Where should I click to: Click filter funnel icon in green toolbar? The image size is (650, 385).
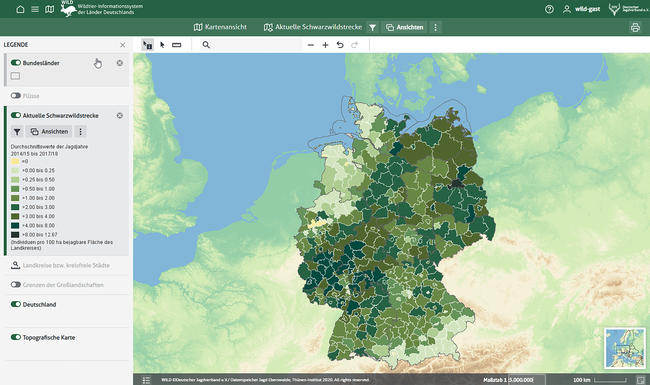372,27
